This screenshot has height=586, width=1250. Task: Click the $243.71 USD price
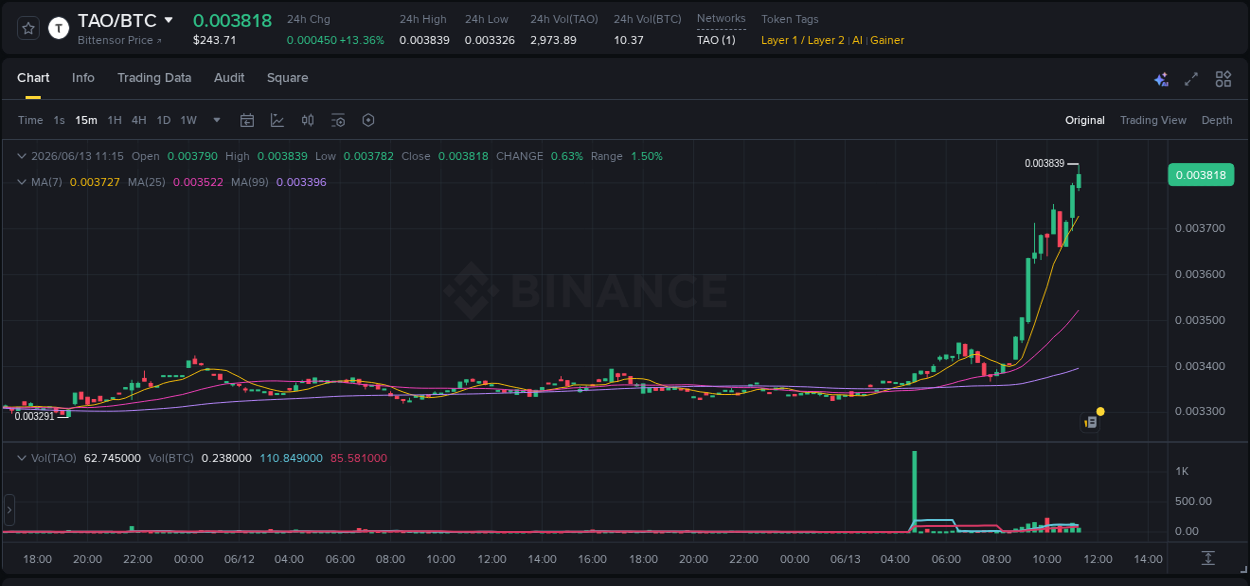[x=215, y=40]
